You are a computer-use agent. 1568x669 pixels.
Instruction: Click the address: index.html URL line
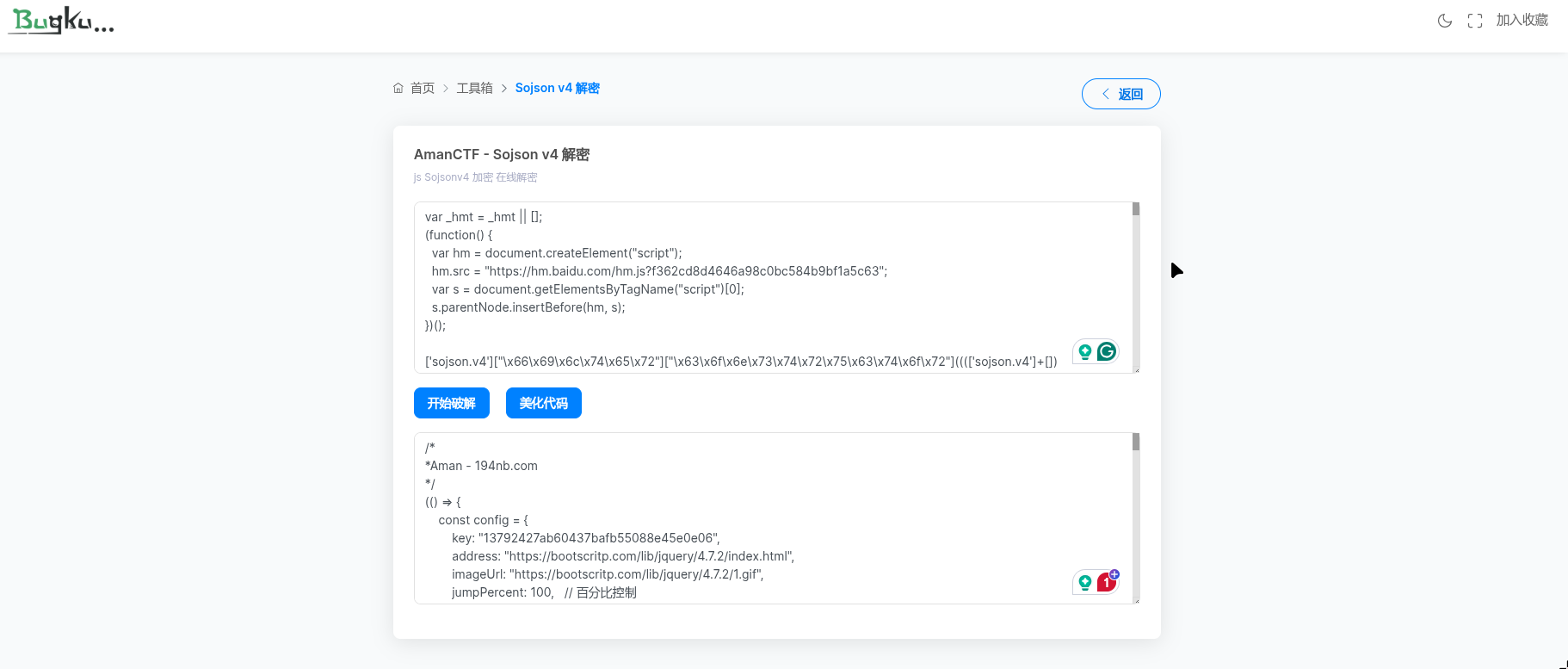click(x=623, y=556)
